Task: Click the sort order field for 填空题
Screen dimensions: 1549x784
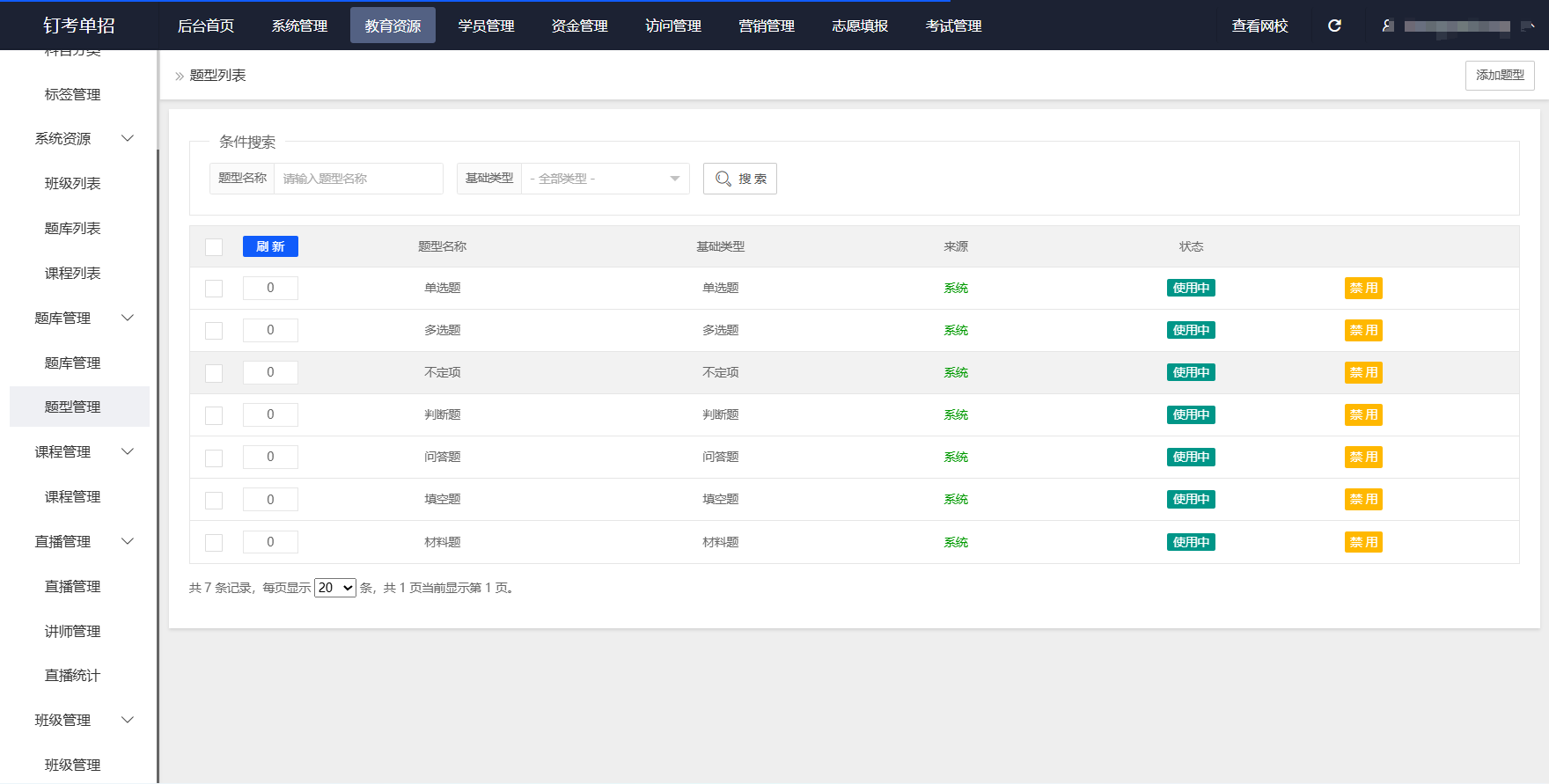Action: 270,500
